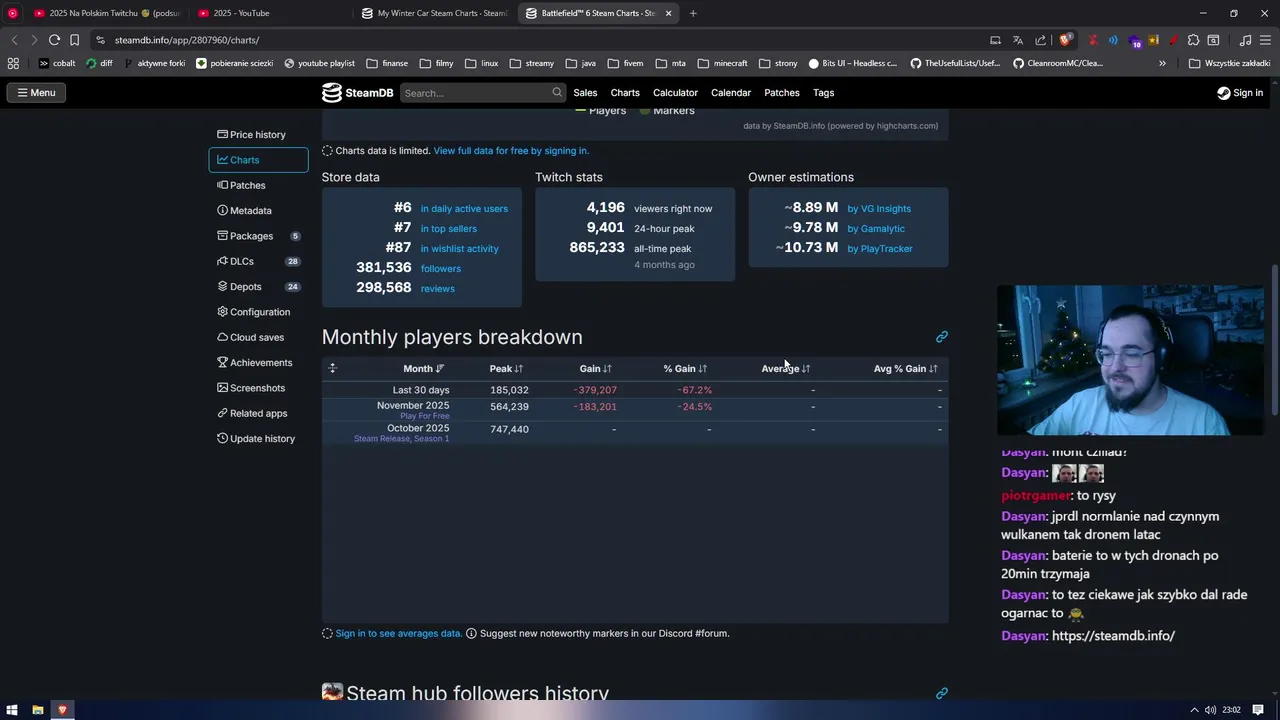
Task: Open the Update history sidebar page
Action: click(258, 439)
